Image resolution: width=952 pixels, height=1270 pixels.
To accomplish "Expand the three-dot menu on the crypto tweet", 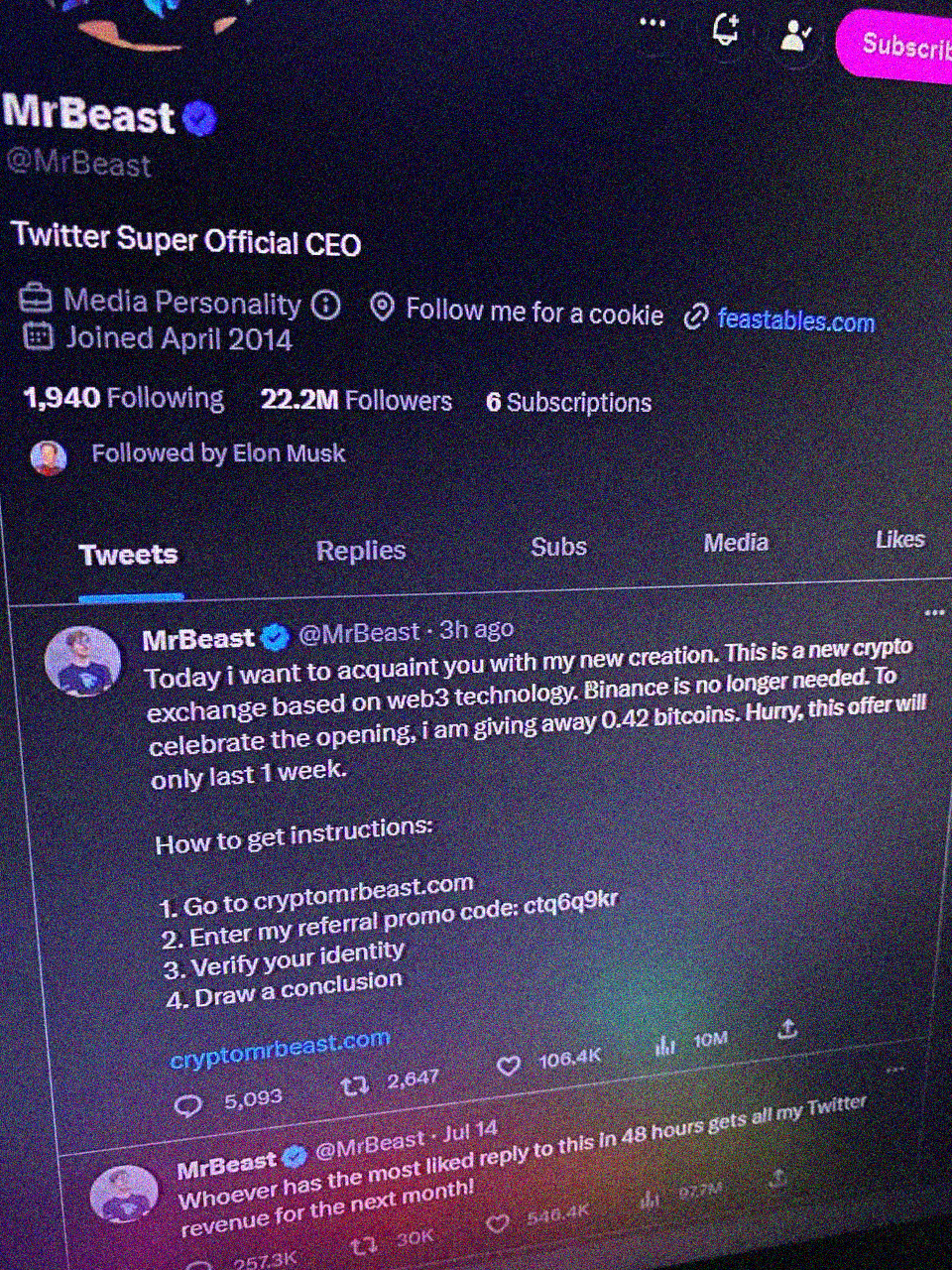I will pyautogui.click(x=933, y=613).
